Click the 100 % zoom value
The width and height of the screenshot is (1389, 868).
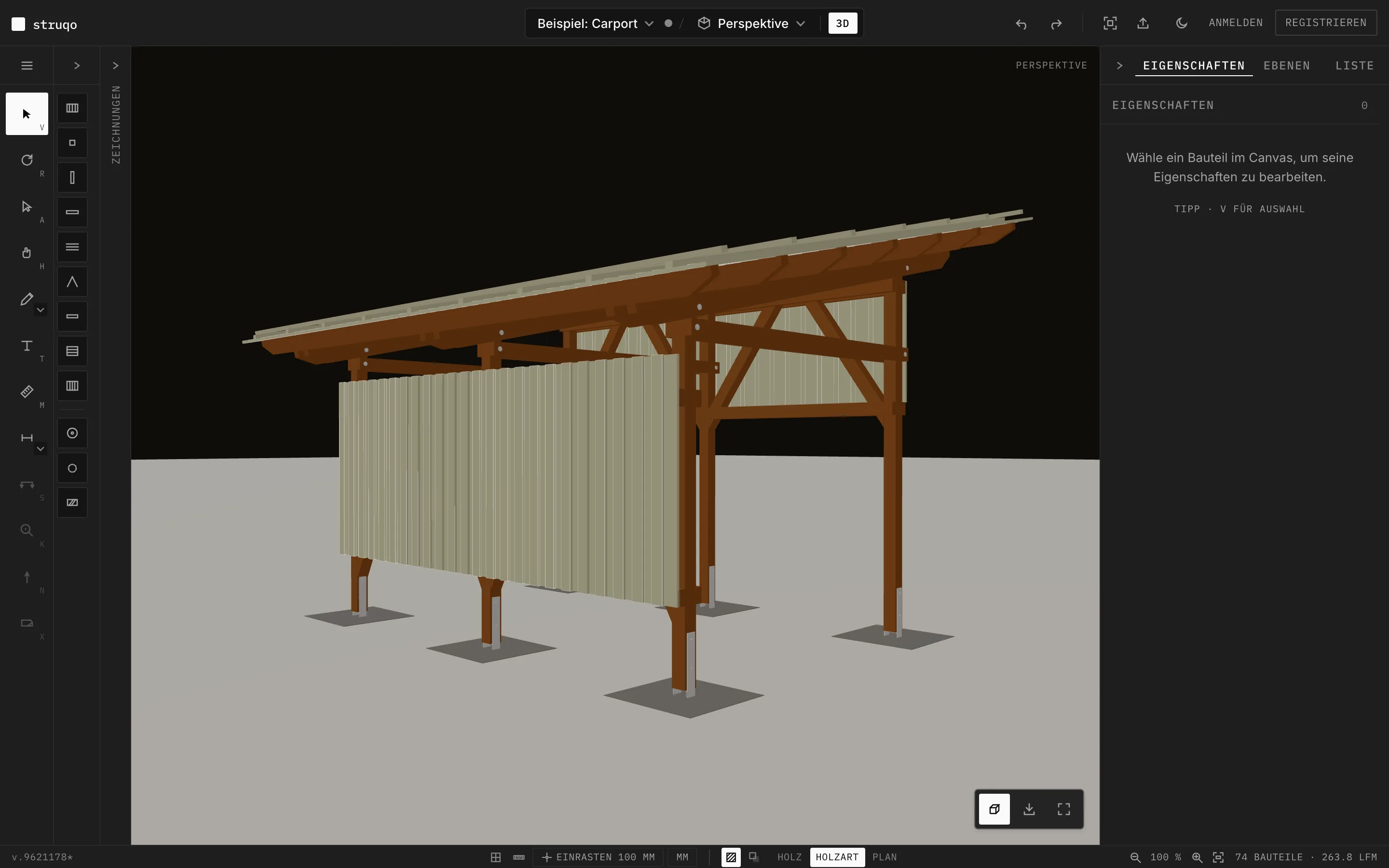tap(1166, 857)
